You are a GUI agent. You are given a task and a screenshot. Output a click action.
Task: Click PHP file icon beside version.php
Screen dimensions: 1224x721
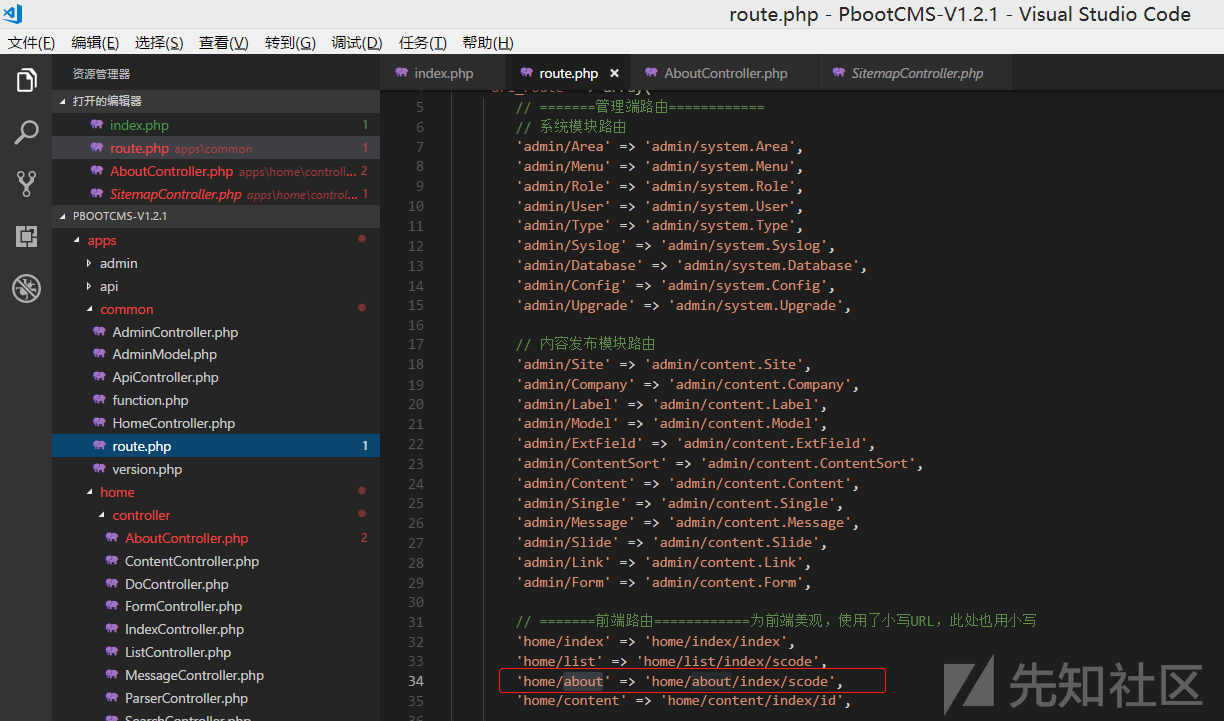(x=99, y=469)
